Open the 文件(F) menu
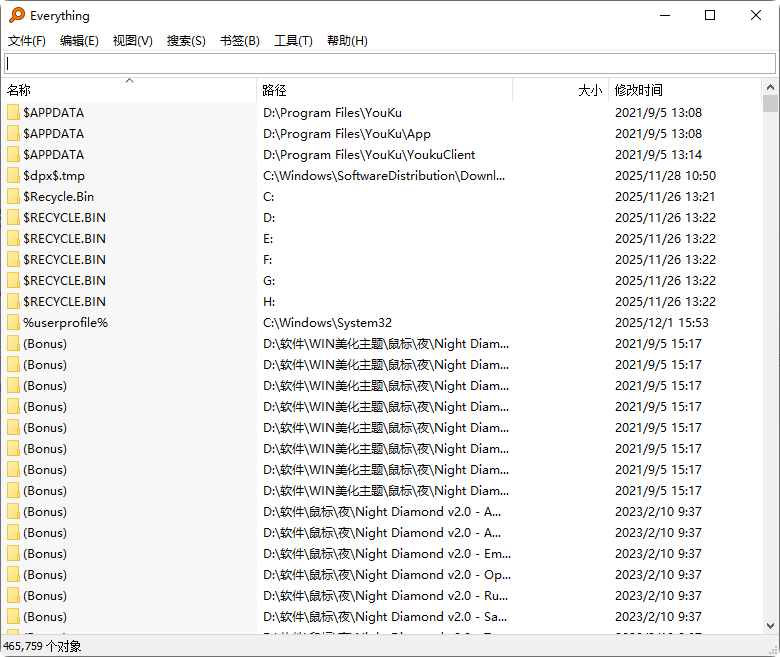 tap(27, 41)
